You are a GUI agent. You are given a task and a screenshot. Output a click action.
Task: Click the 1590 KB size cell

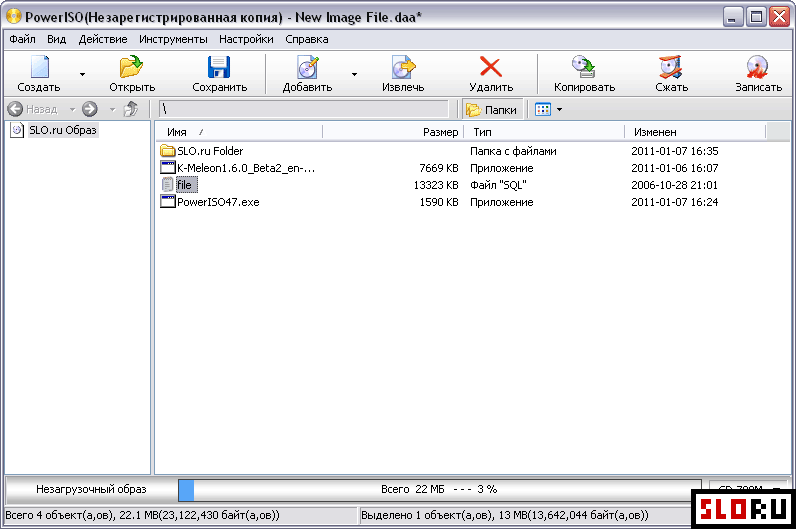439,202
